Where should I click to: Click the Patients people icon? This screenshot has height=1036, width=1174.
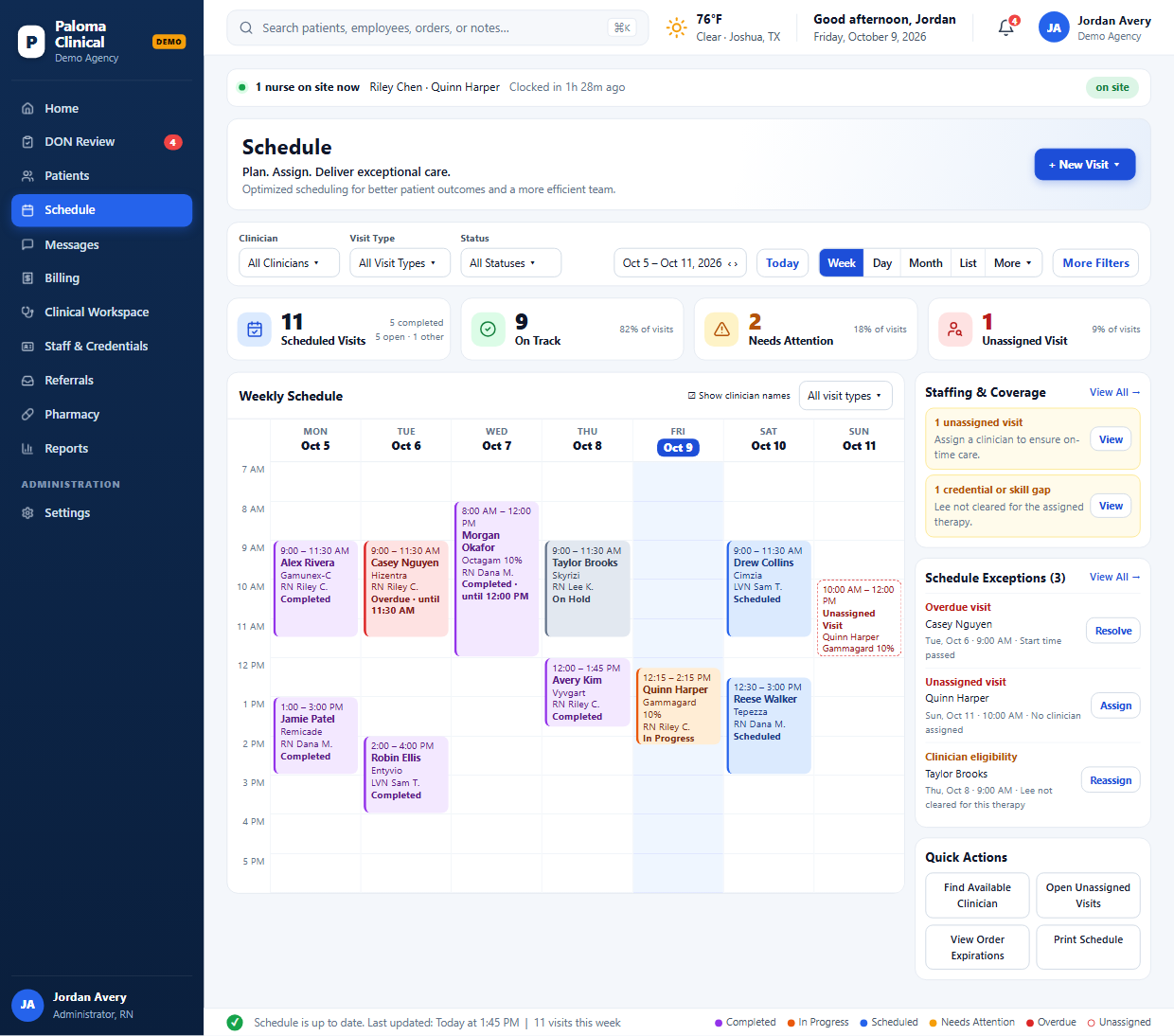click(x=27, y=176)
